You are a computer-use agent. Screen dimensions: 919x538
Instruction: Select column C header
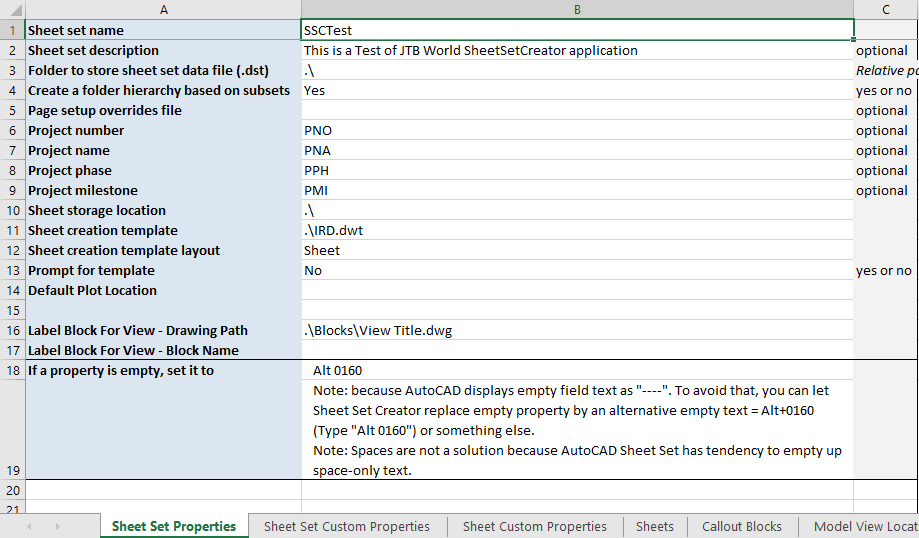coord(885,9)
